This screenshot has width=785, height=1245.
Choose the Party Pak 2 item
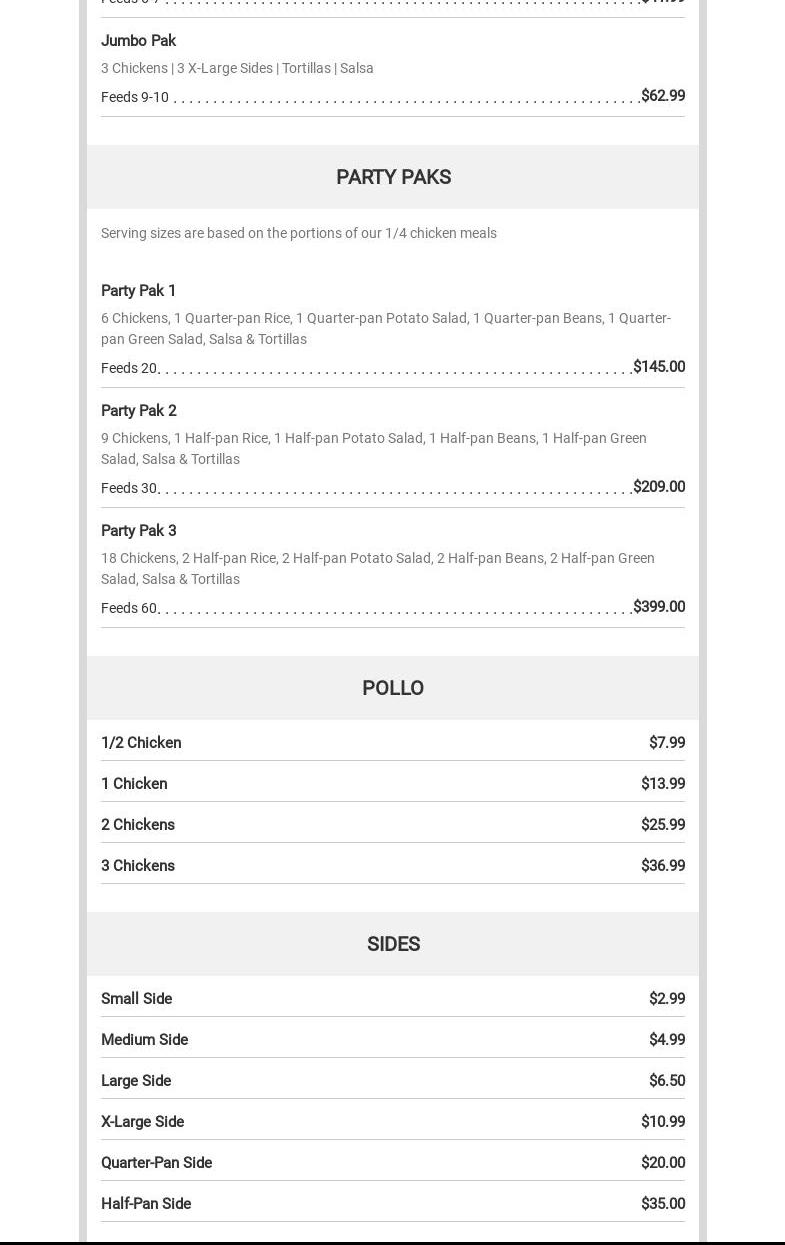[x=138, y=411]
